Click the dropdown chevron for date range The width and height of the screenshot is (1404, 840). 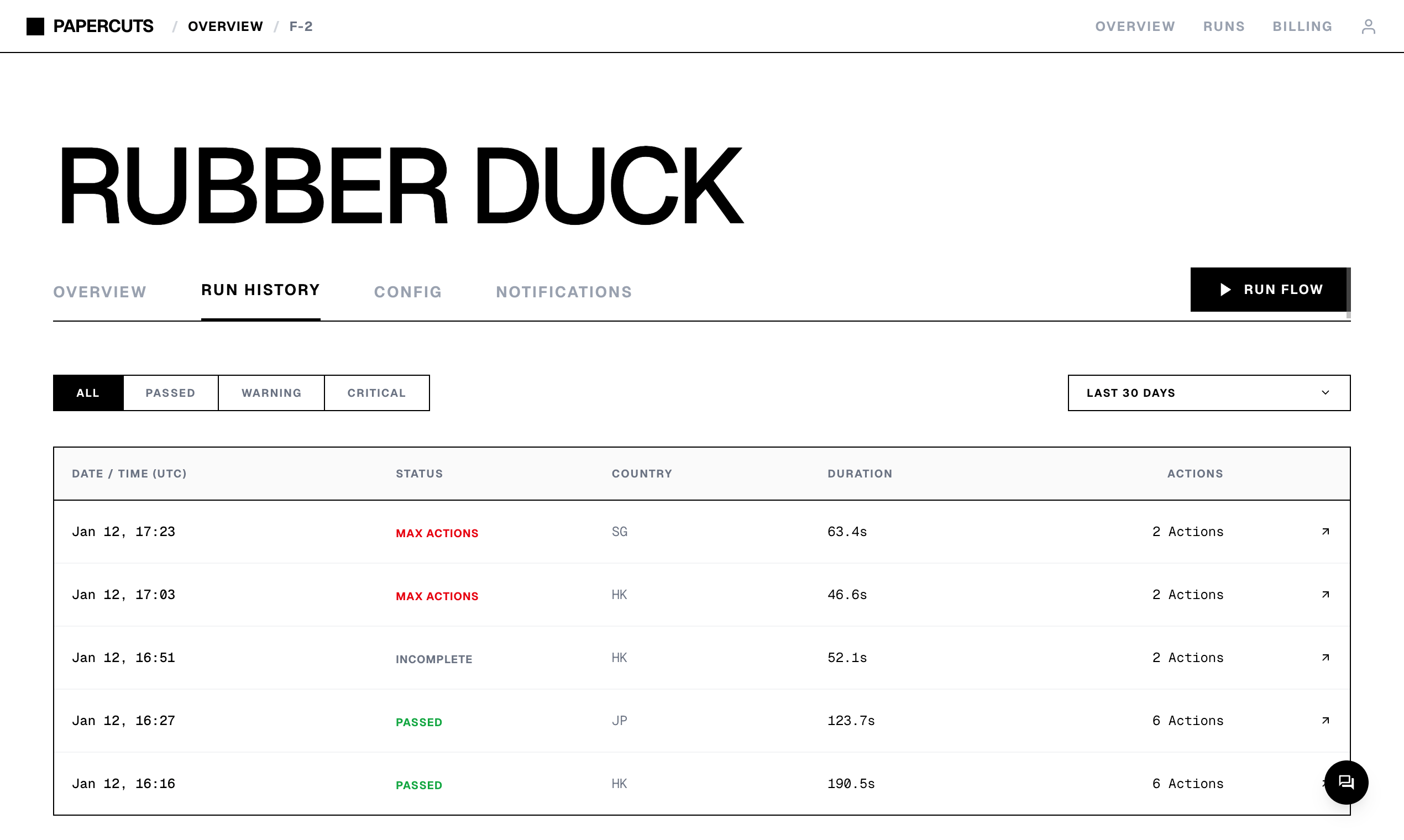click(1326, 393)
